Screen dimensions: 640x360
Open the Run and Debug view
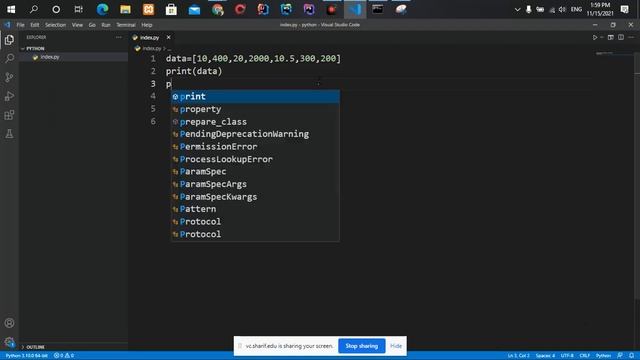coord(9,96)
